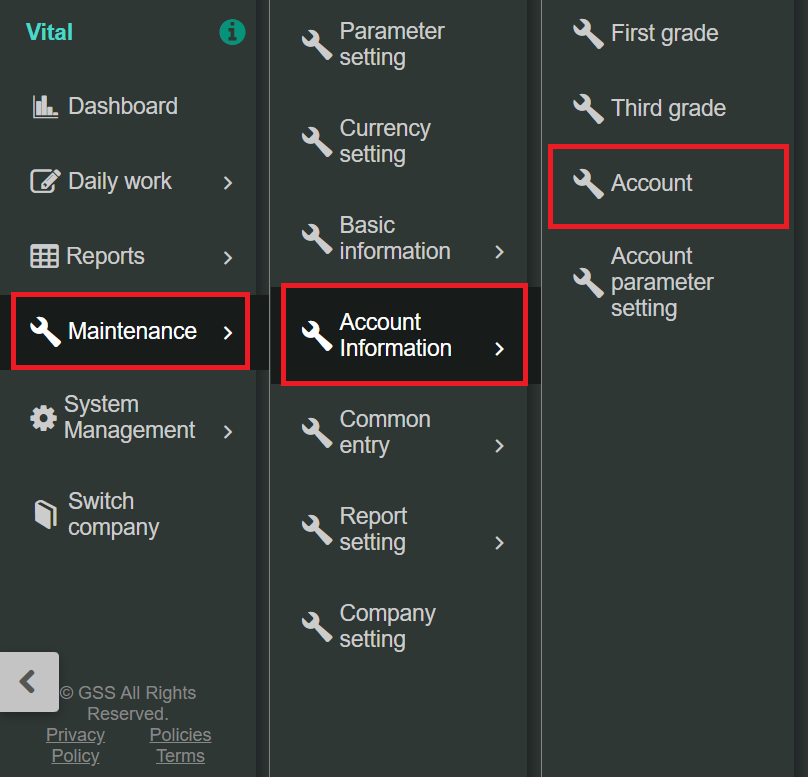Click the Switch company book icon
Image resolution: width=808 pixels, height=777 pixels.
pos(45,514)
